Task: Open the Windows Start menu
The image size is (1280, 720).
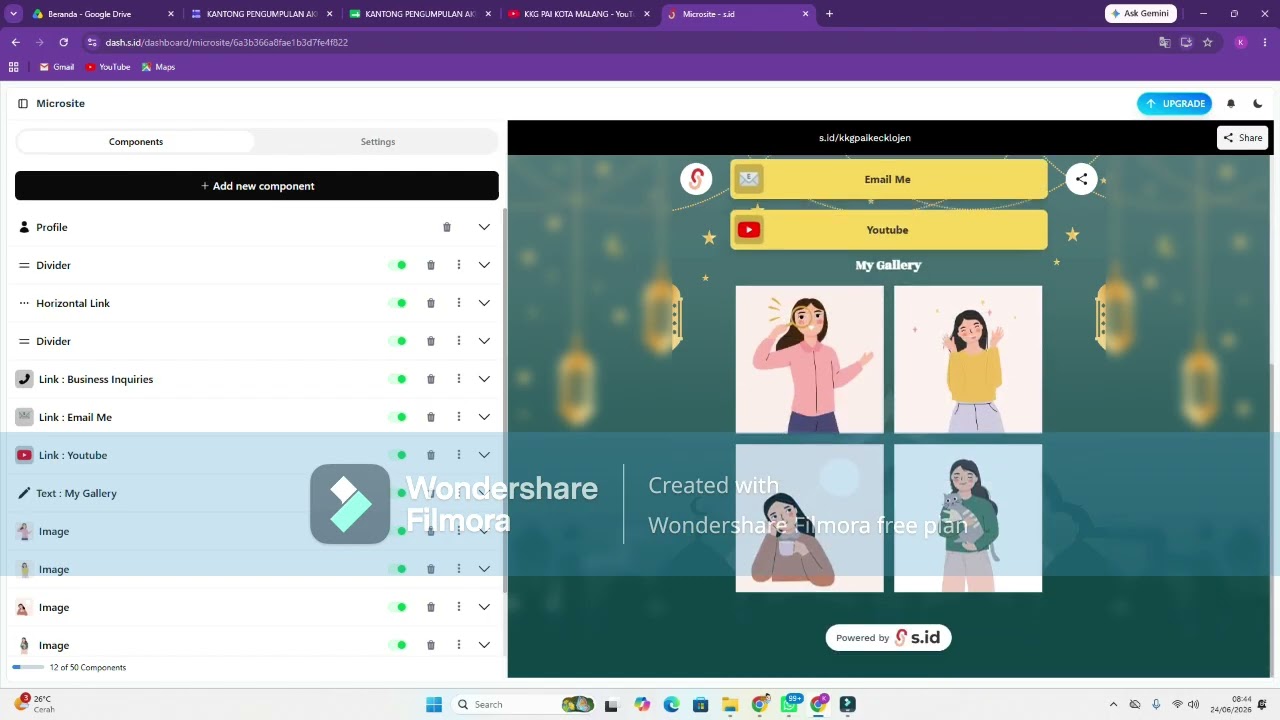Action: click(434, 704)
